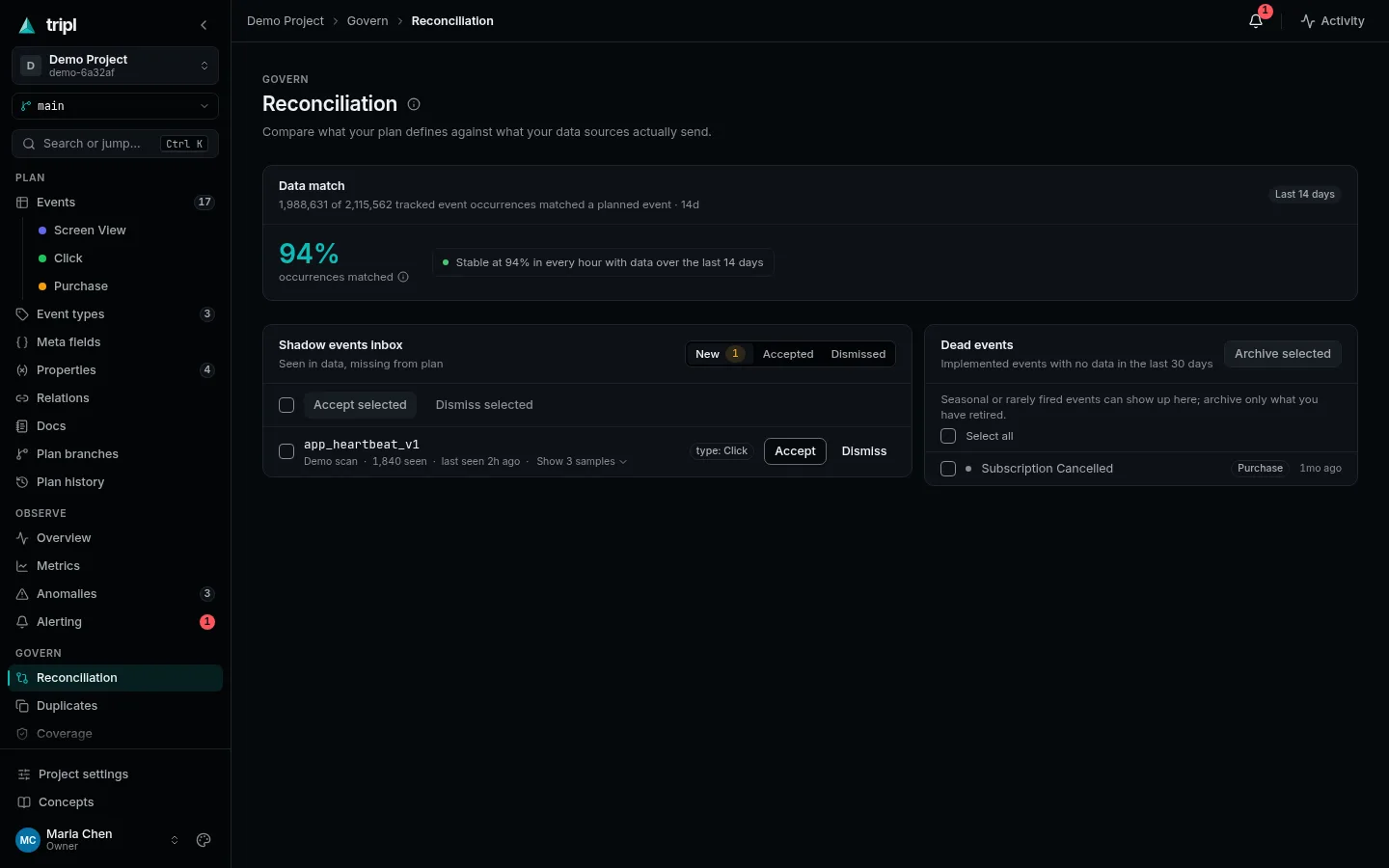The height and width of the screenshot is (868, 1389).
Task: Tick the Select all checkbox in Dead events
Action: click(948, 436)
